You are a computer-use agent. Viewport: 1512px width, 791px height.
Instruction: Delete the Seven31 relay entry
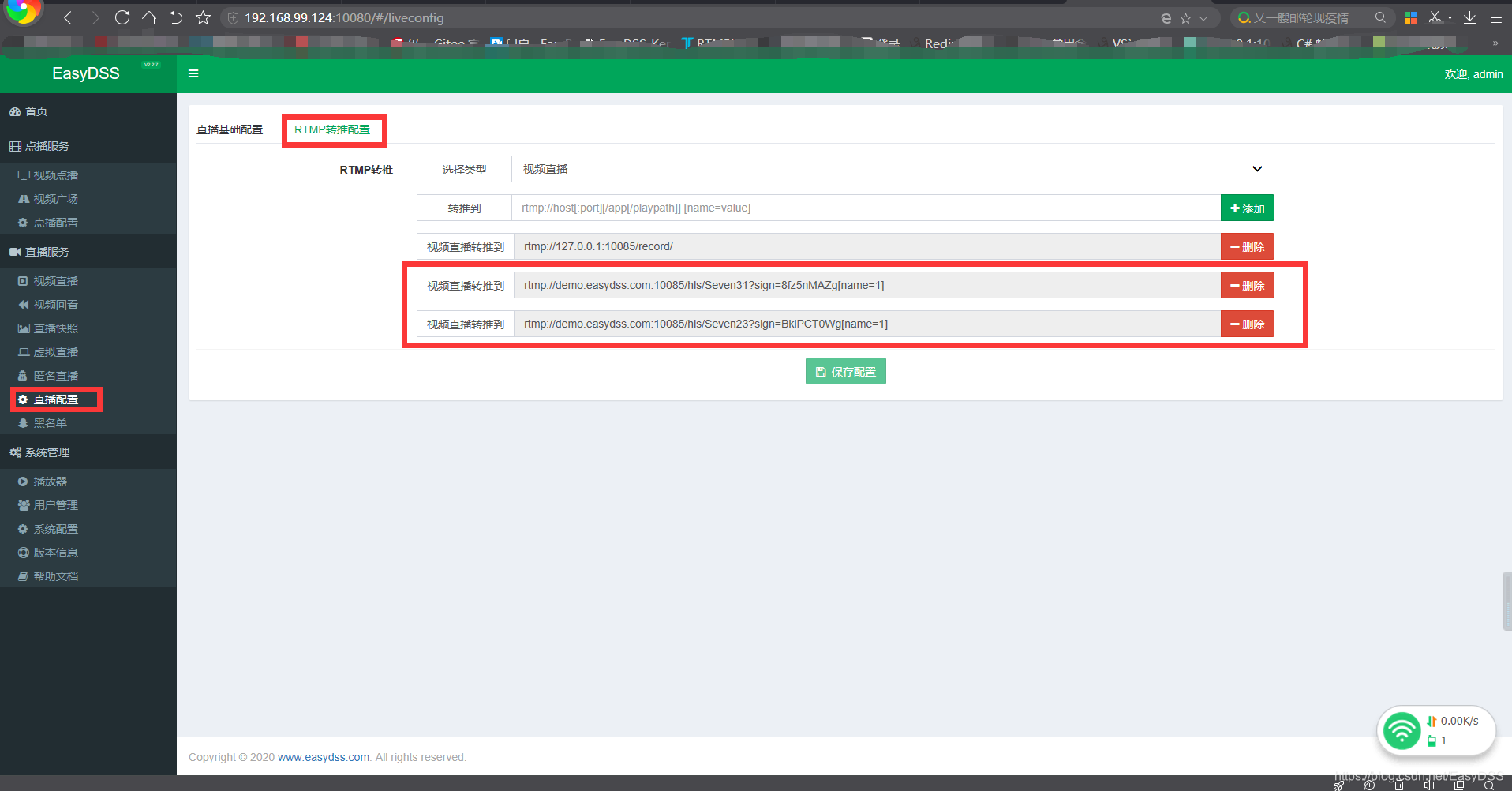point(1247,286)
